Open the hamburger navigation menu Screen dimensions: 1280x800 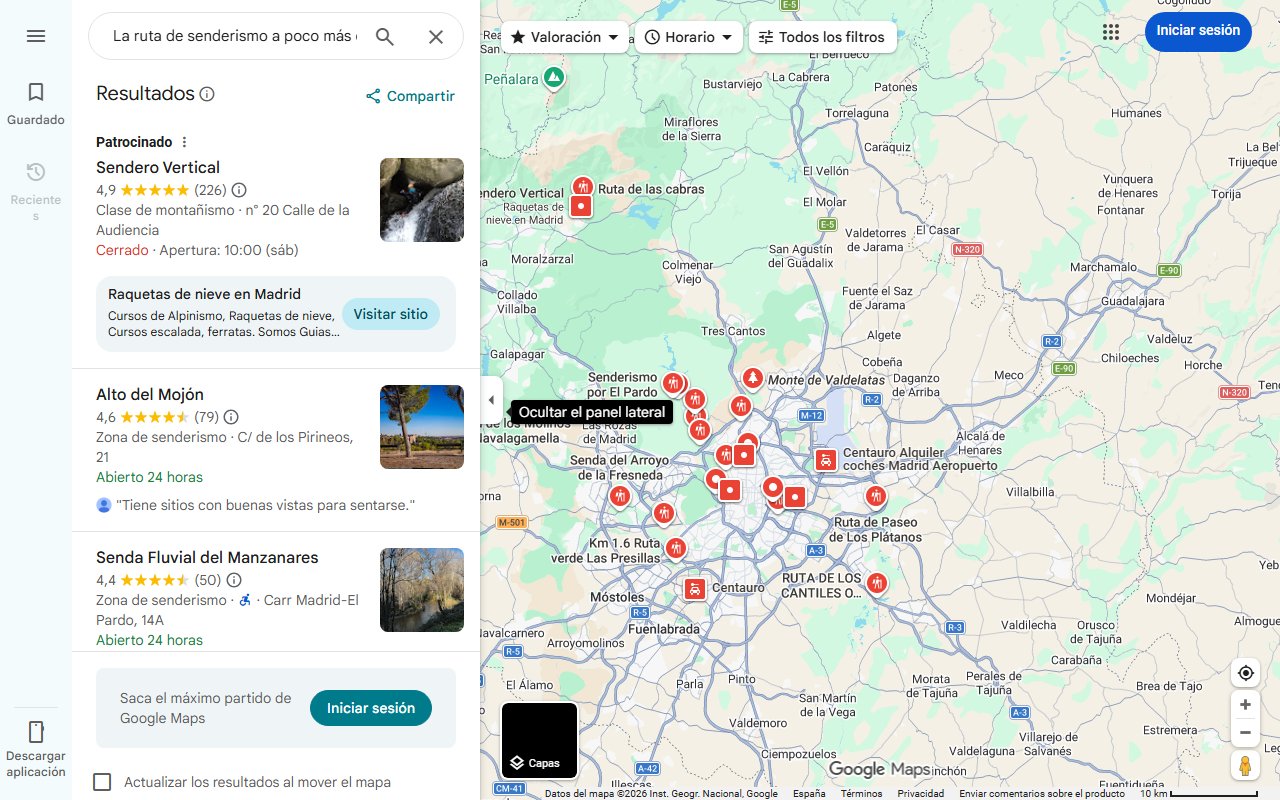[36, 36]
